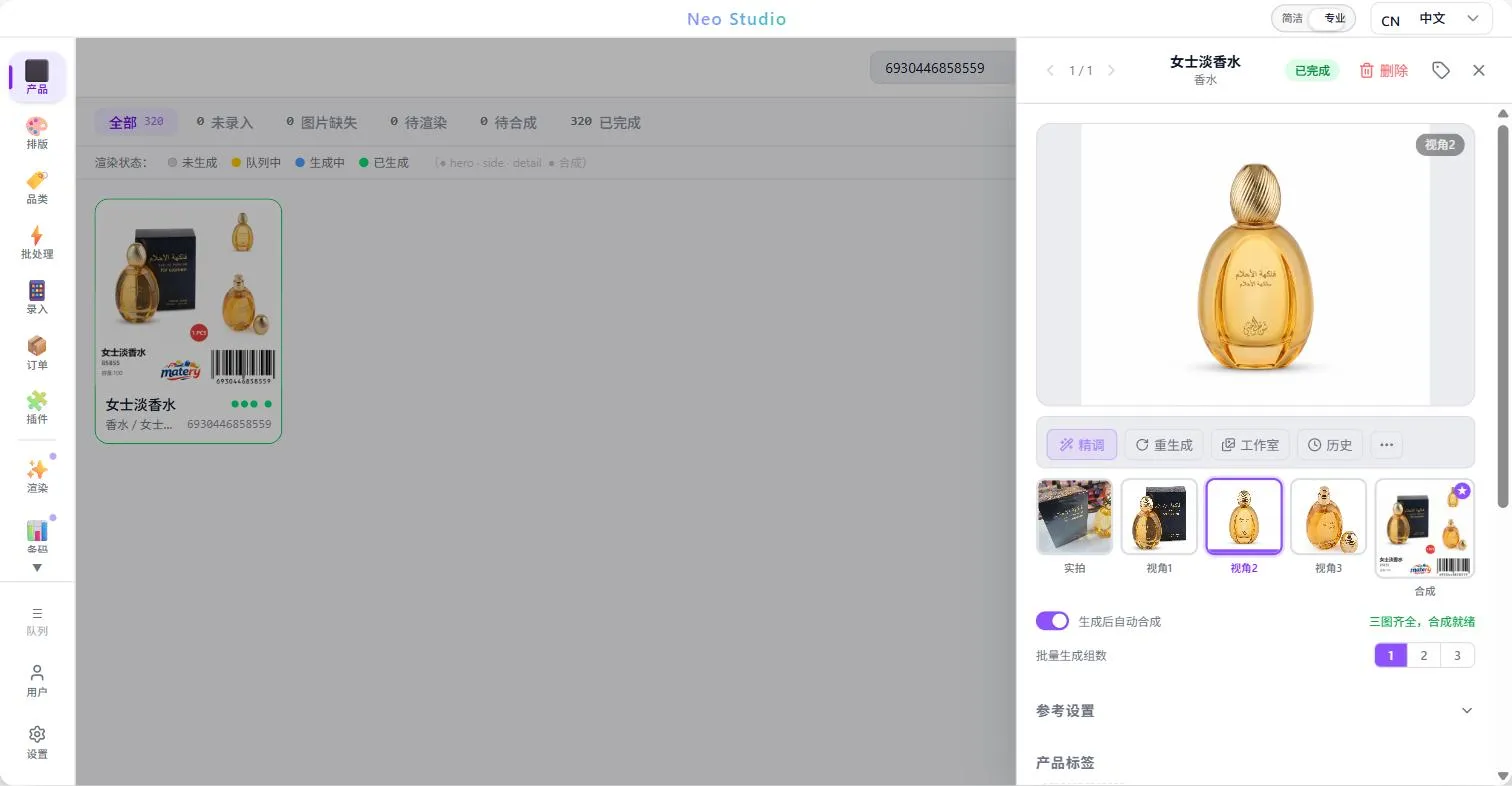
Task: Click the 重生成 regenerate button
Action: coord(1164,445)
